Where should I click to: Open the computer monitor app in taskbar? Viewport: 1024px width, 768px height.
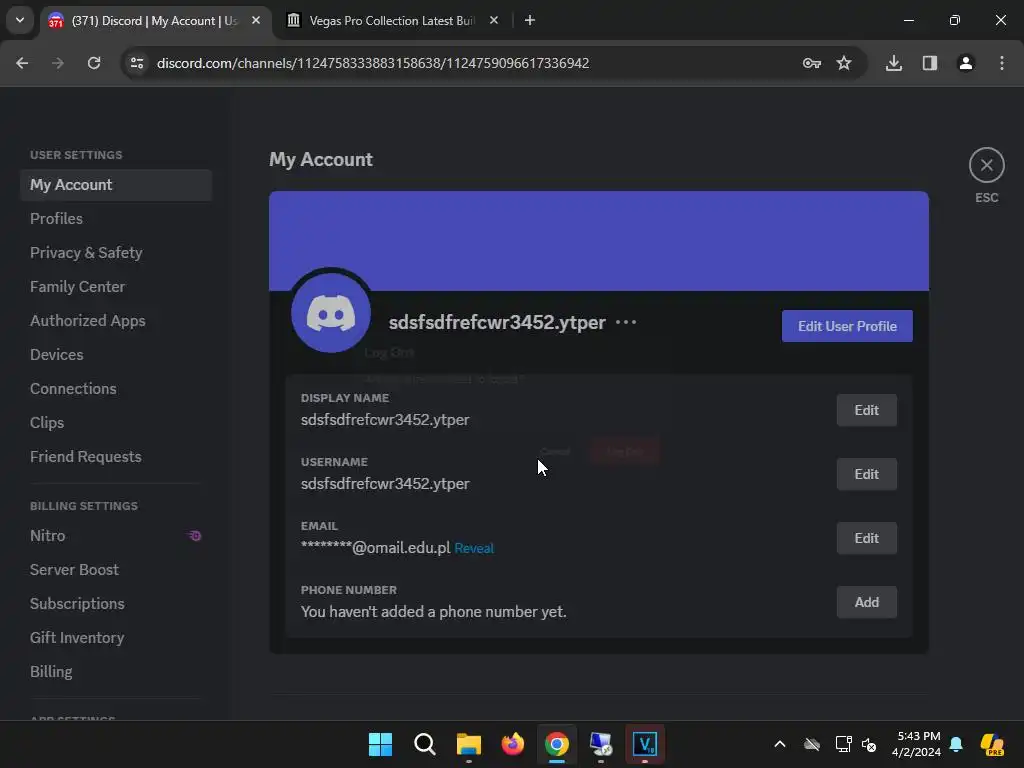point(601,744)
